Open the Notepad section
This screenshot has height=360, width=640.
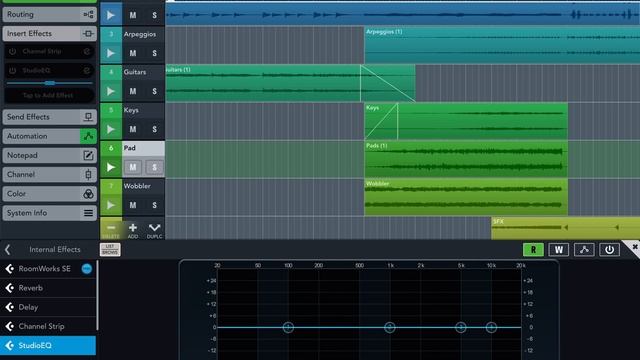(49, 155)
